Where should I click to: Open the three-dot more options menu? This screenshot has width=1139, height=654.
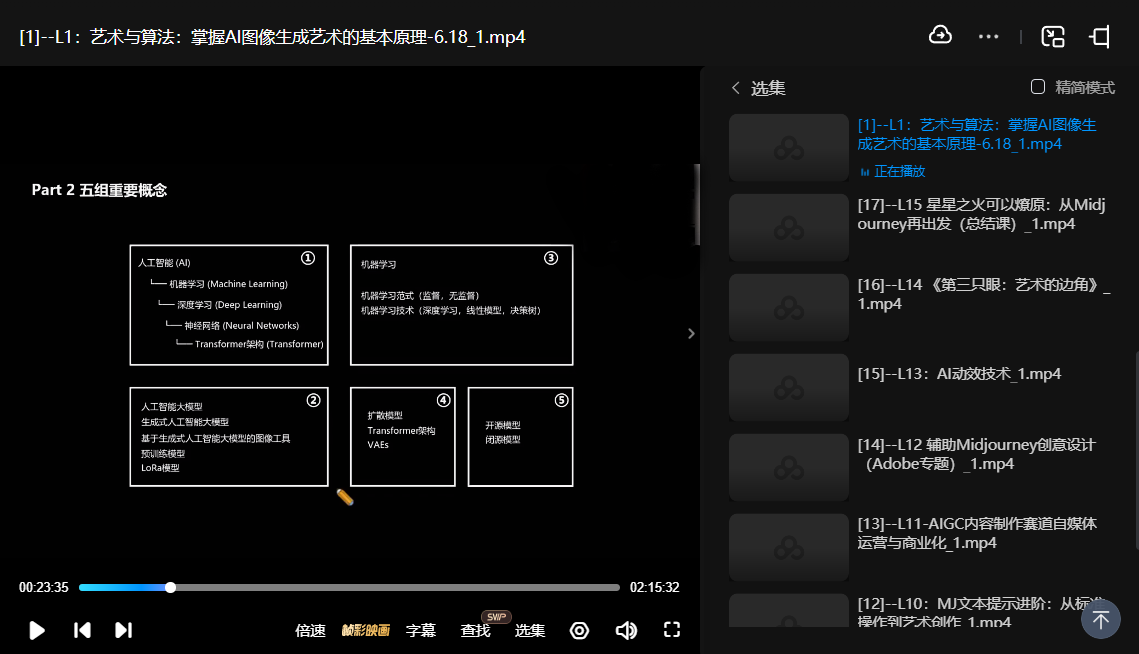click(x=989, y=37)
